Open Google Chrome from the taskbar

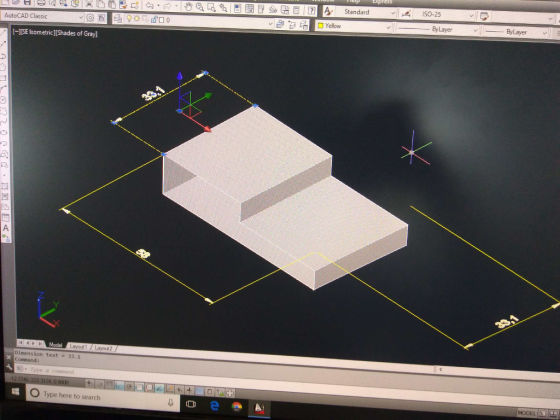[x=237, y=407]
